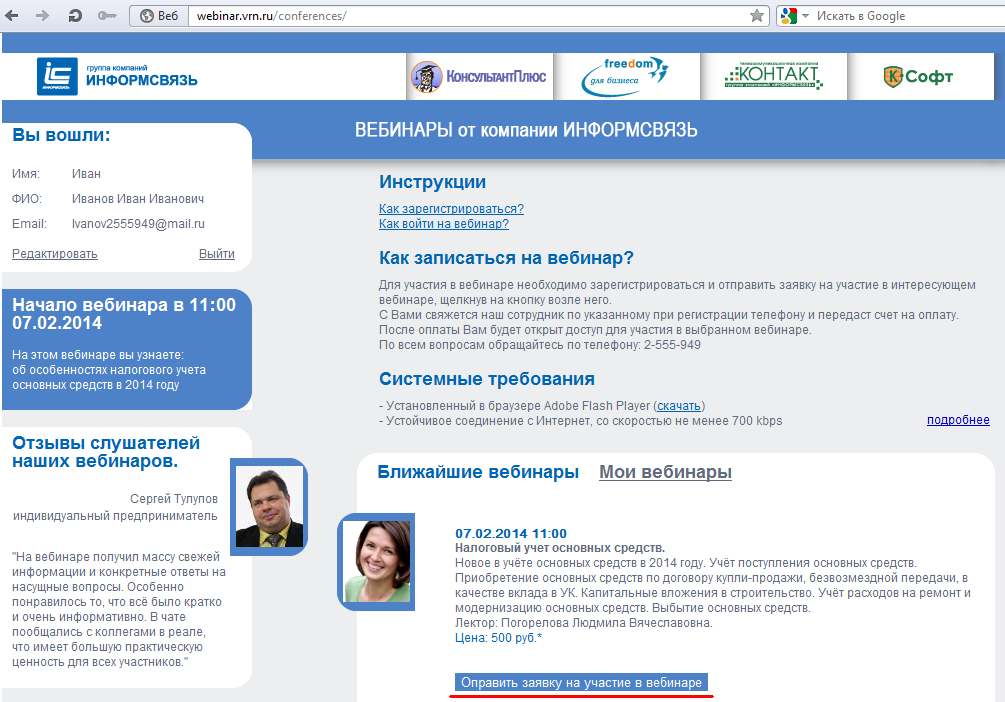Viewport: 1005px width, 702px height.
Task: Click the Инструкции heading
Action: click(x=433, y=182)
